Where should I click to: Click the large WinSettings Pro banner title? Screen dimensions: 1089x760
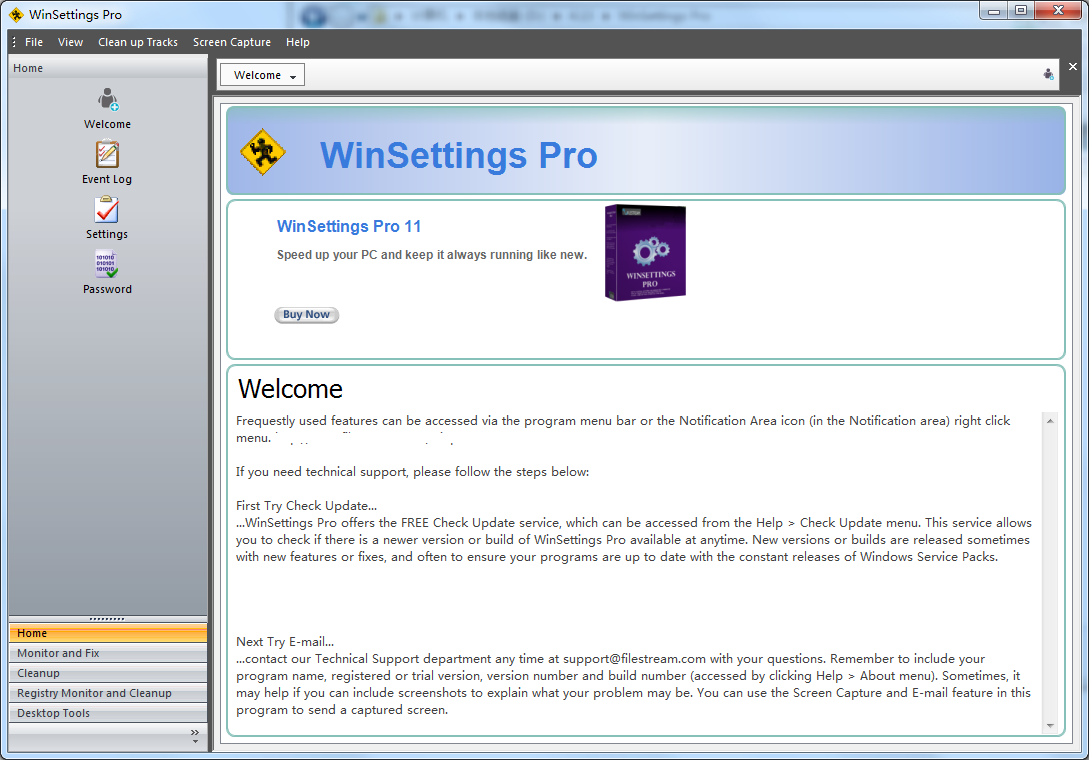pos(458,155)
